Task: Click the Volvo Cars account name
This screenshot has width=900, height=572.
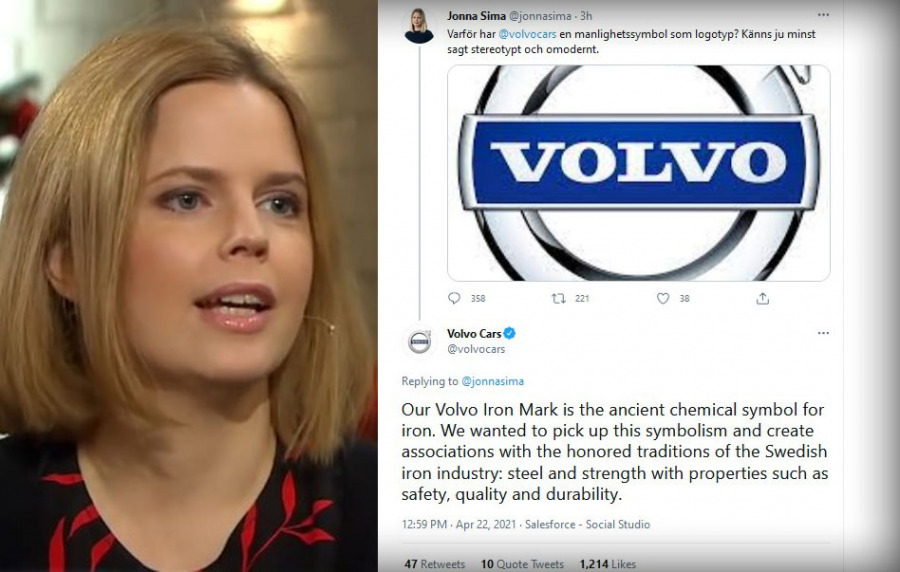Action: pyautogui.click(x=474, y=333)
